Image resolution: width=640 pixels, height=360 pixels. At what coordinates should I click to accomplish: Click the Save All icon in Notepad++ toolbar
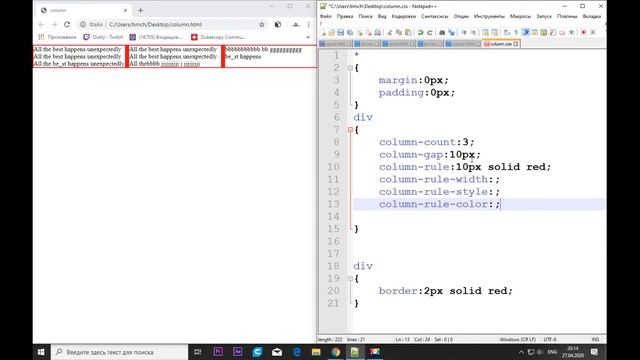pos(350,33)
